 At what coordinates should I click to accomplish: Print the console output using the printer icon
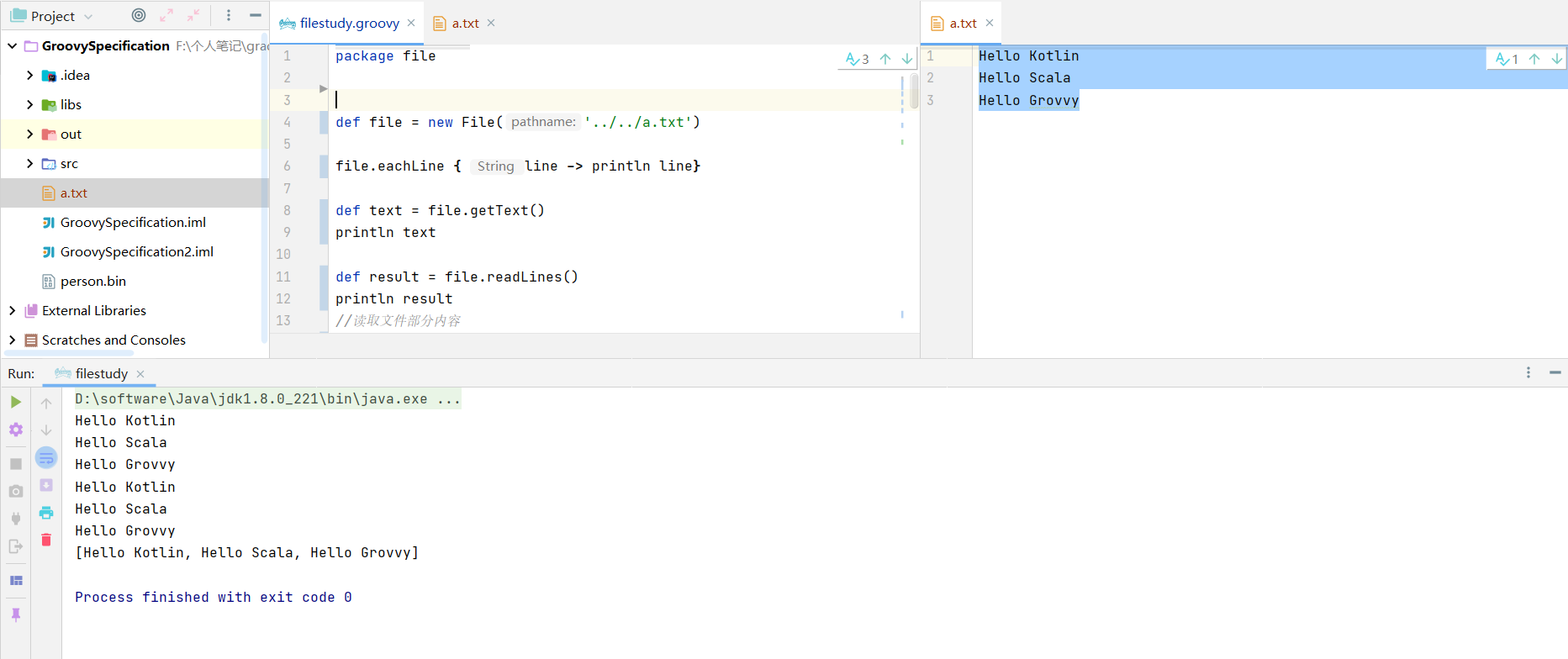tap(46, 513)
